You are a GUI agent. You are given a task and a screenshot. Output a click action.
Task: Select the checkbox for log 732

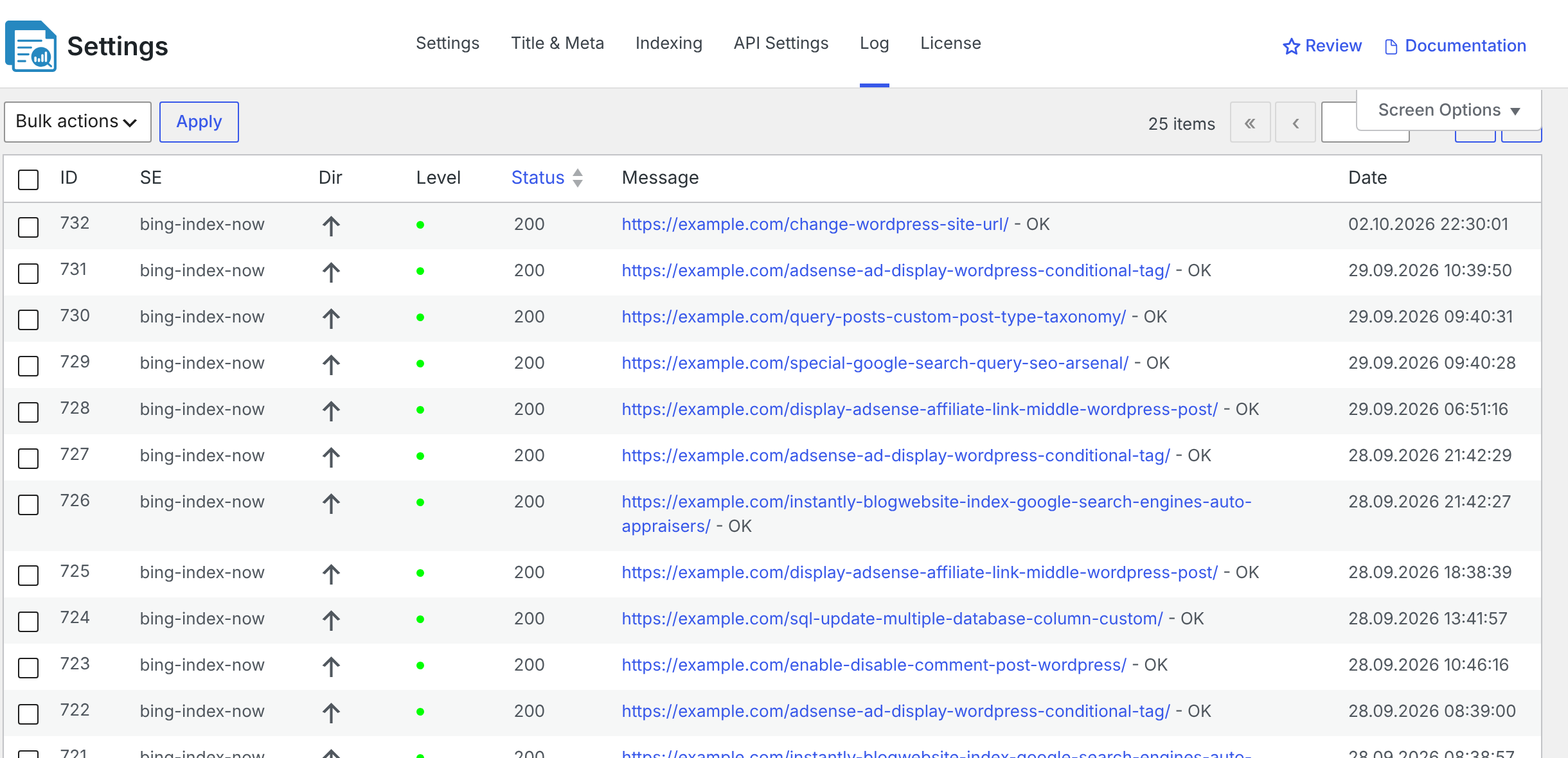[28, 227]
